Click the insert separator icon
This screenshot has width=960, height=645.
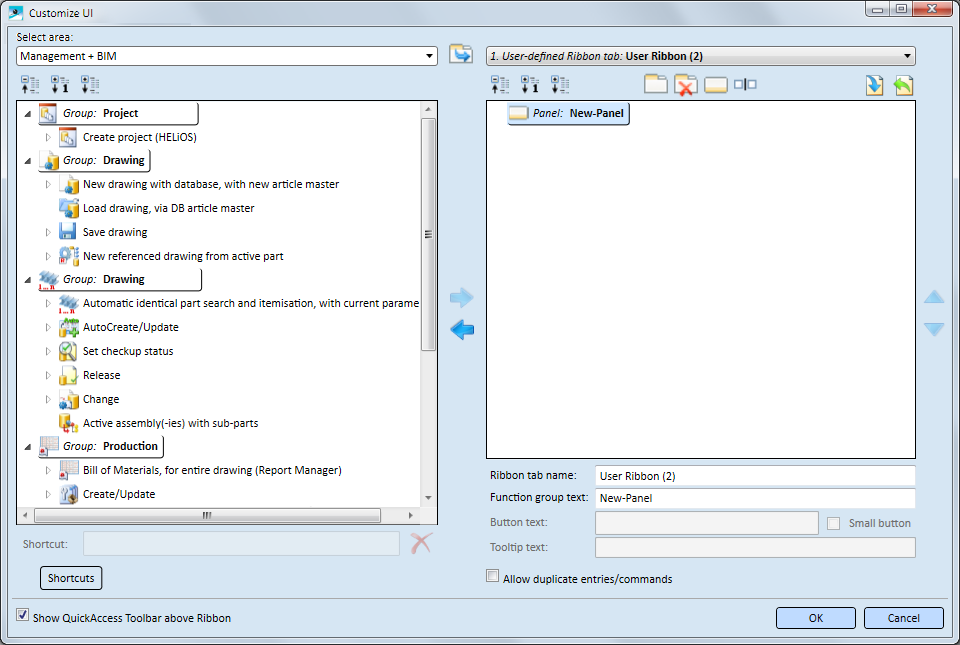tap(745, 84)
